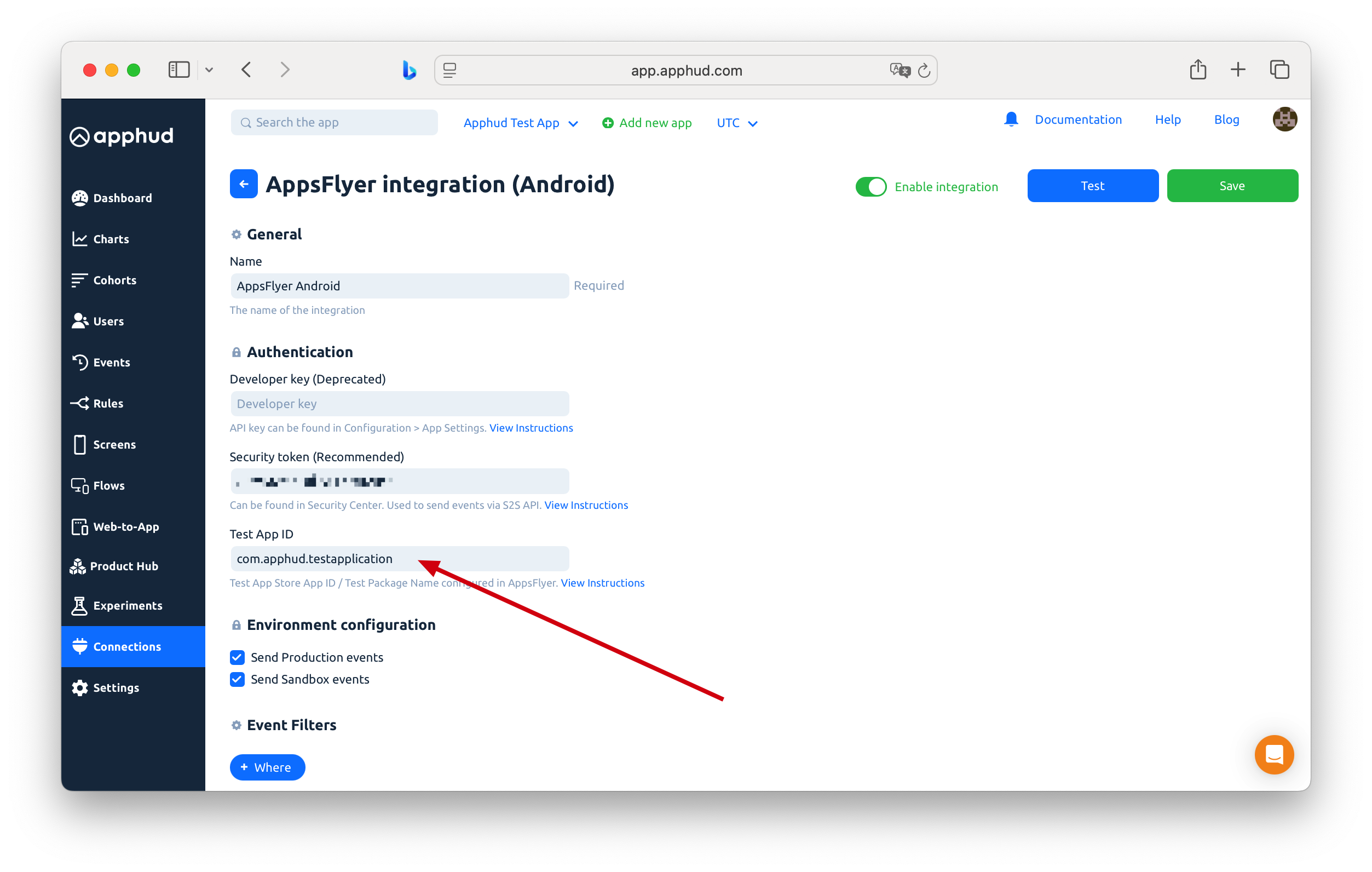Open a new browser tab
This screenshot has width=1372, height=872.
(1237, 70)
